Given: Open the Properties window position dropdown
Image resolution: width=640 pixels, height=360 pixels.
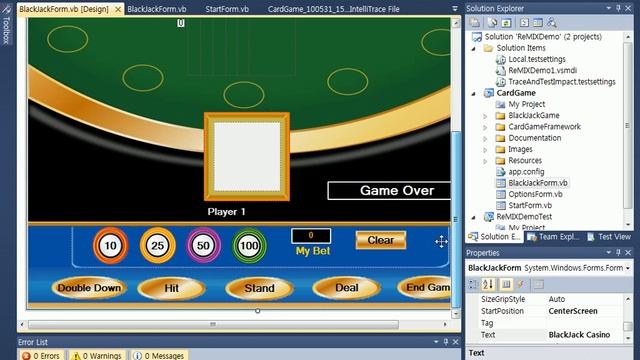Looking at the screenshot, I should (x=609, y=253).
